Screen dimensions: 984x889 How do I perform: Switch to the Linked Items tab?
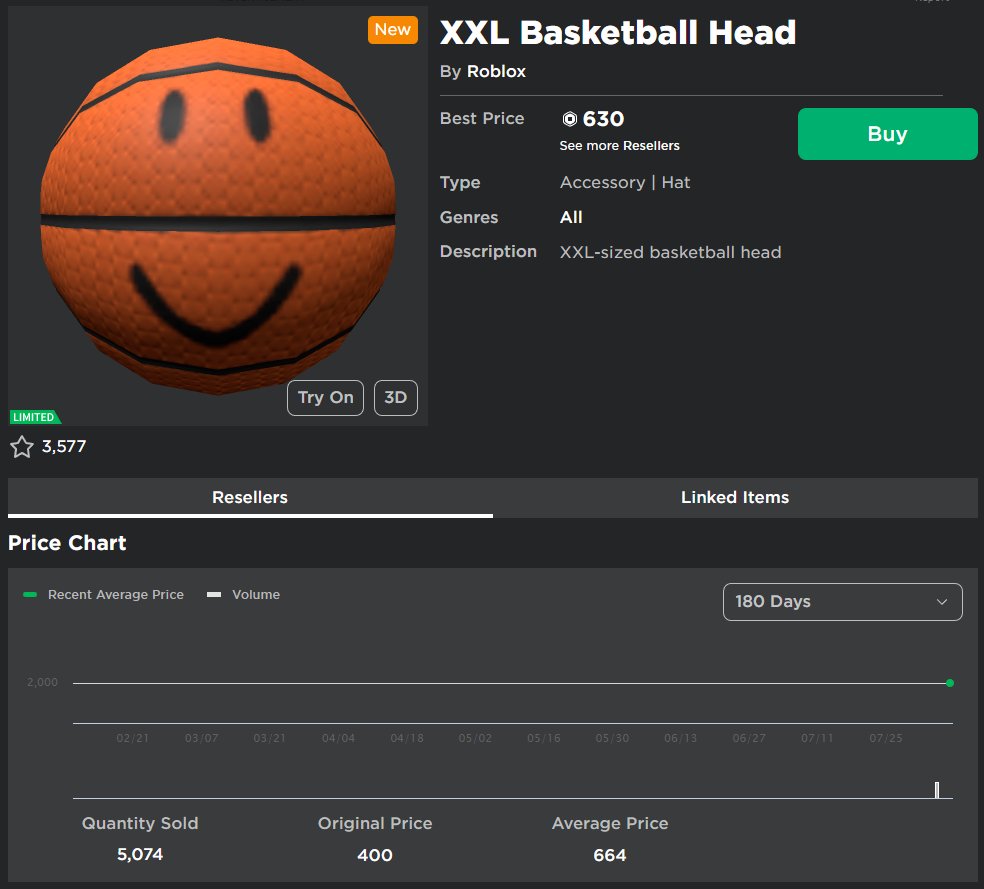pyautogui.click(x=734, y=497)
